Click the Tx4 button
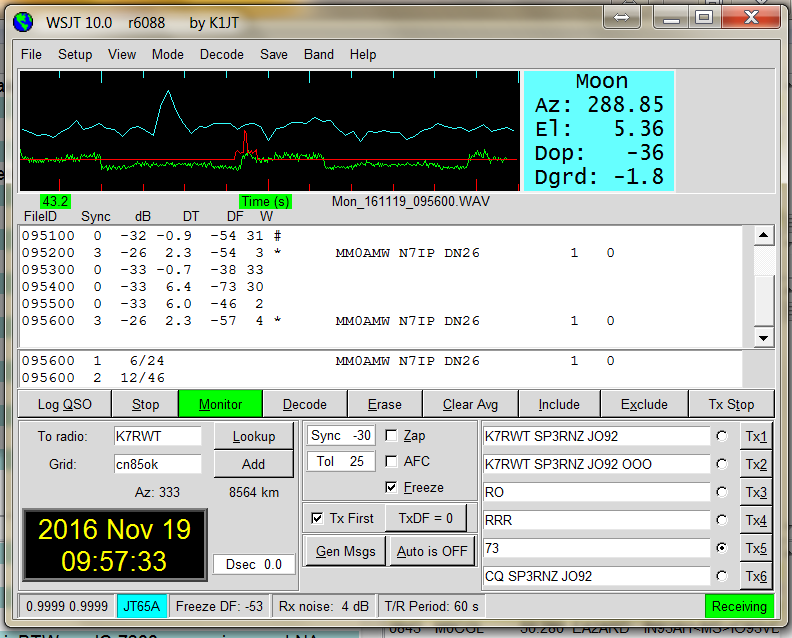This screenshot has height=638, width=792. click(x=756, y=520)
